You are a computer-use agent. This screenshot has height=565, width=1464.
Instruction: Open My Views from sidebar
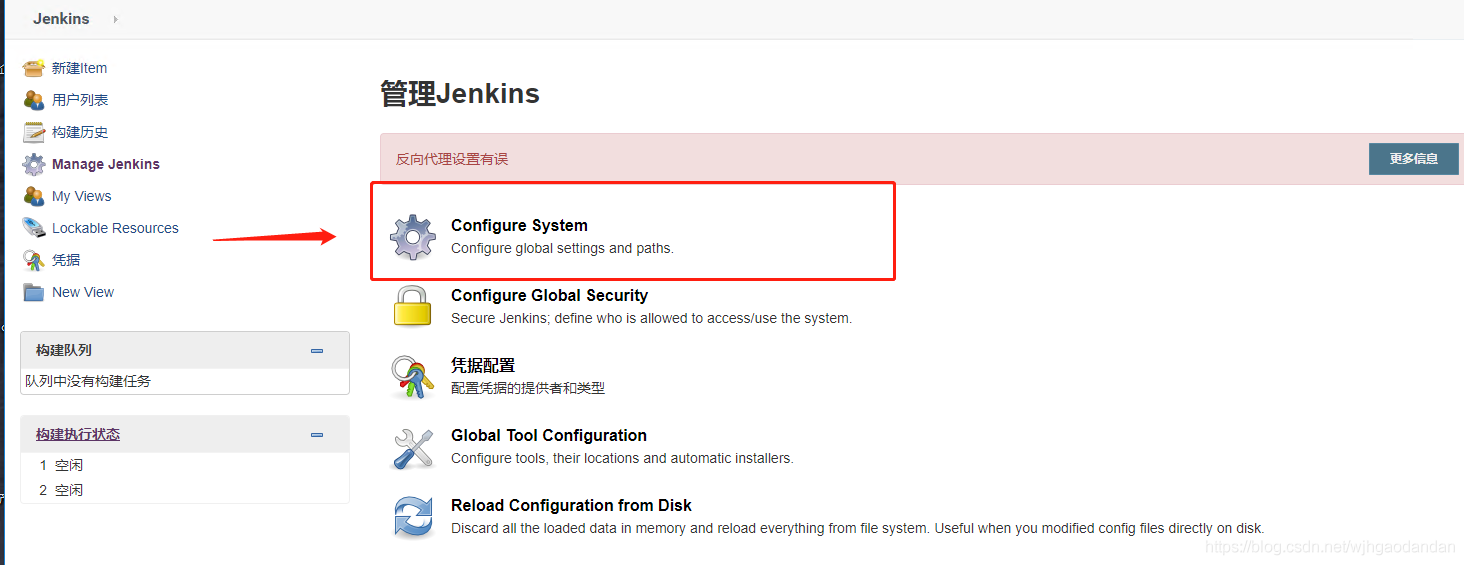pyautogui.click(x=81, y=196)
